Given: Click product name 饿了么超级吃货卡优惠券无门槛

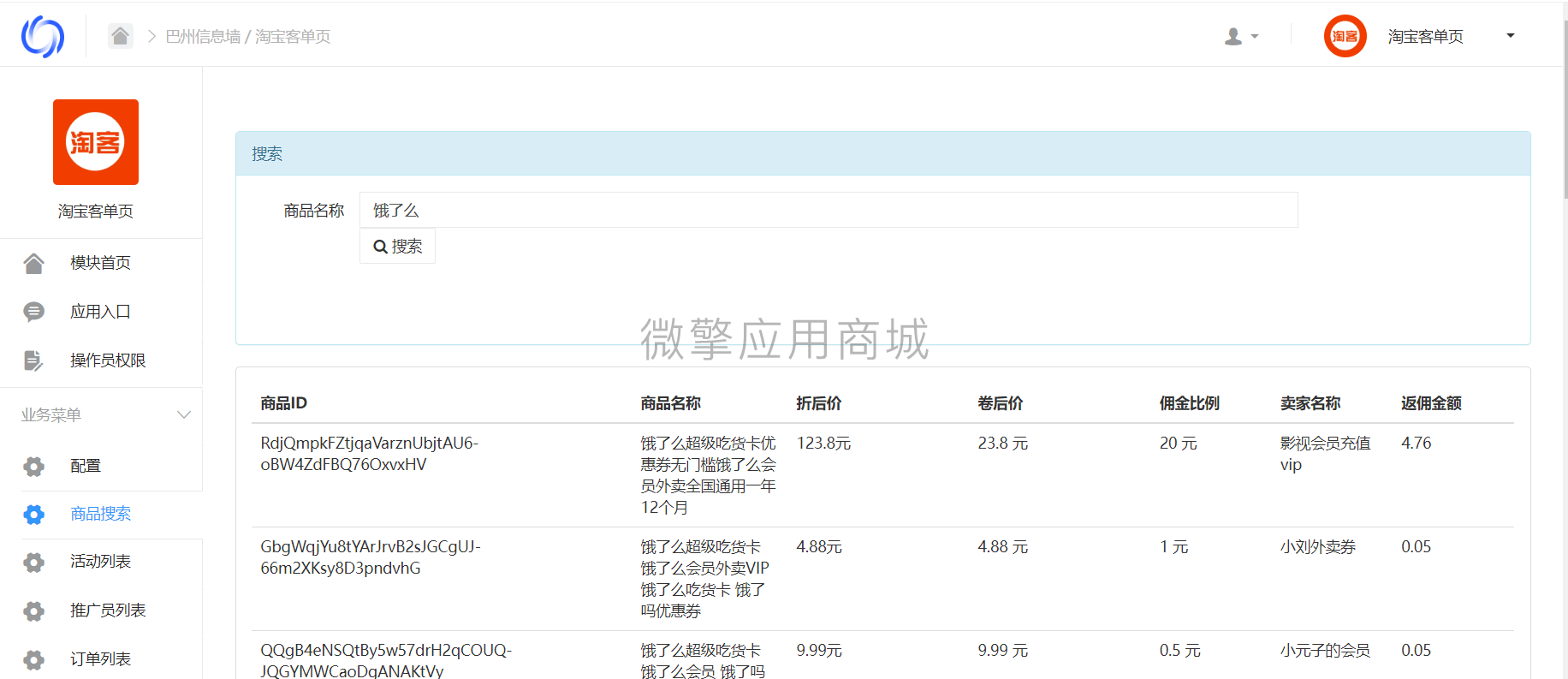Looking at the screenshot, I should click(x=709, y=475).
